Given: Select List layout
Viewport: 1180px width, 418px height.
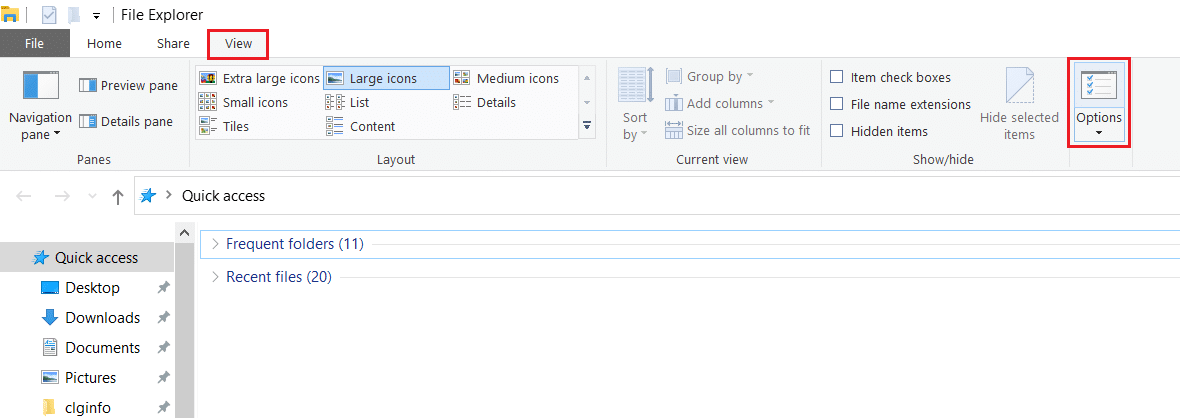Looking at the screenshot, I should click(x=347, y=102).
